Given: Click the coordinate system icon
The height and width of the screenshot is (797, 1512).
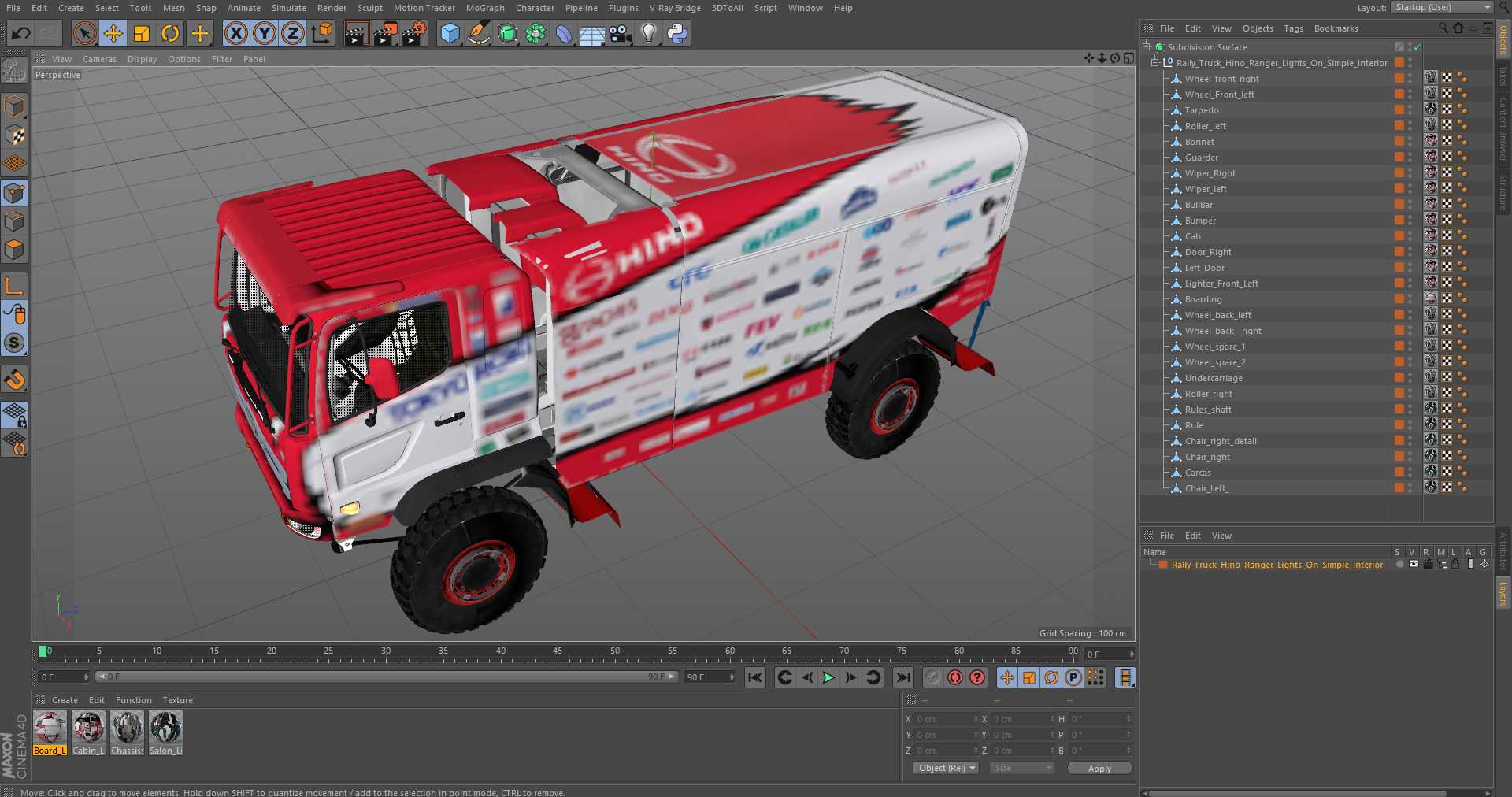Looking at the screenshot, I should [322, 33].
